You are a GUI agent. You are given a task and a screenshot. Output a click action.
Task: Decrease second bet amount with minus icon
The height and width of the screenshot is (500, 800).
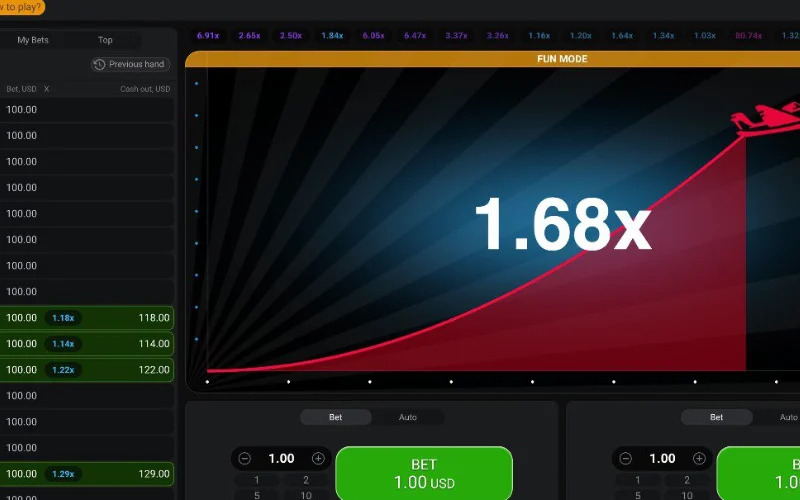pyautogui.click(x=626, y=459)
